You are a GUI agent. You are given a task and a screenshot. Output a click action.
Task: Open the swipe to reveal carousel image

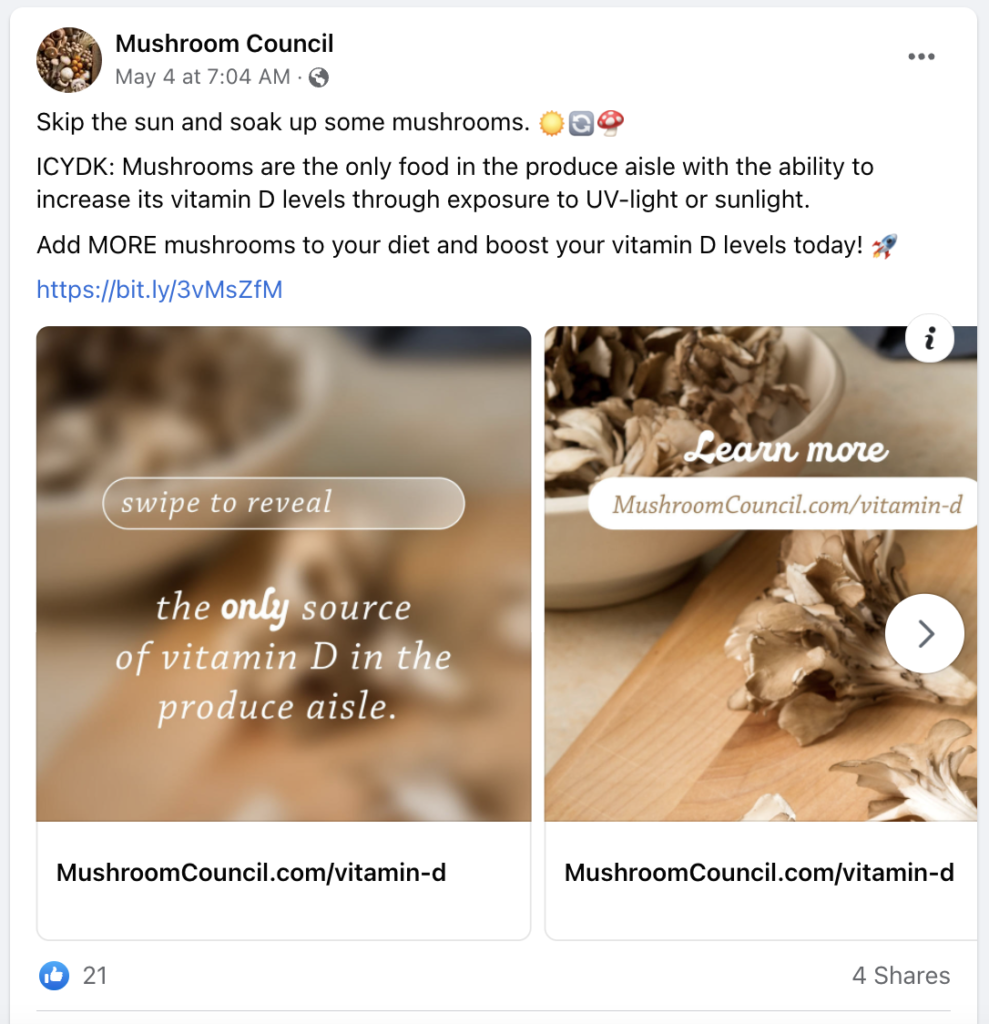click(x=284, y=573)
